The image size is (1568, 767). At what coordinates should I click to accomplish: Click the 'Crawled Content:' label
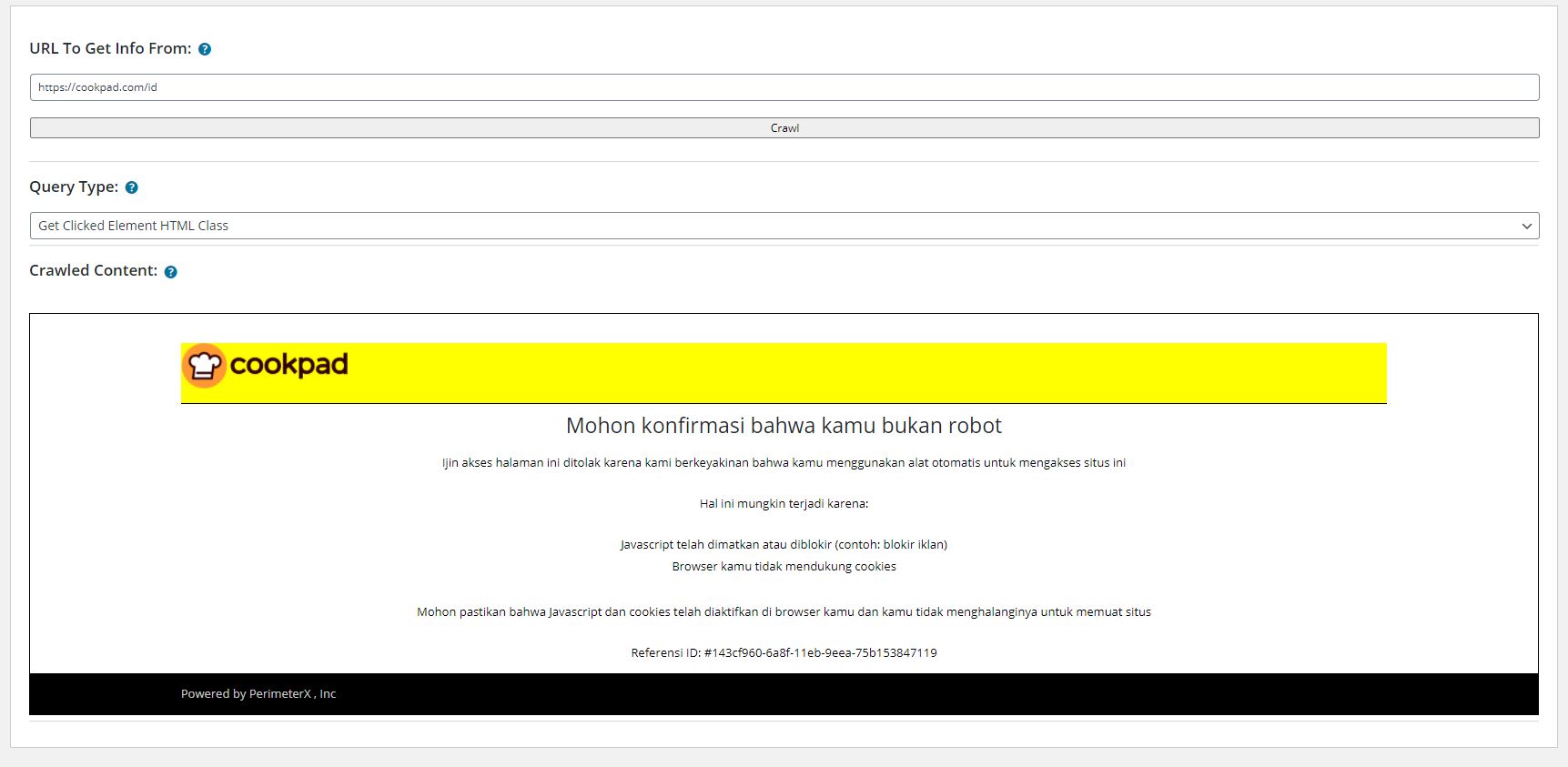pyautogui.click(x=93, y=270)
